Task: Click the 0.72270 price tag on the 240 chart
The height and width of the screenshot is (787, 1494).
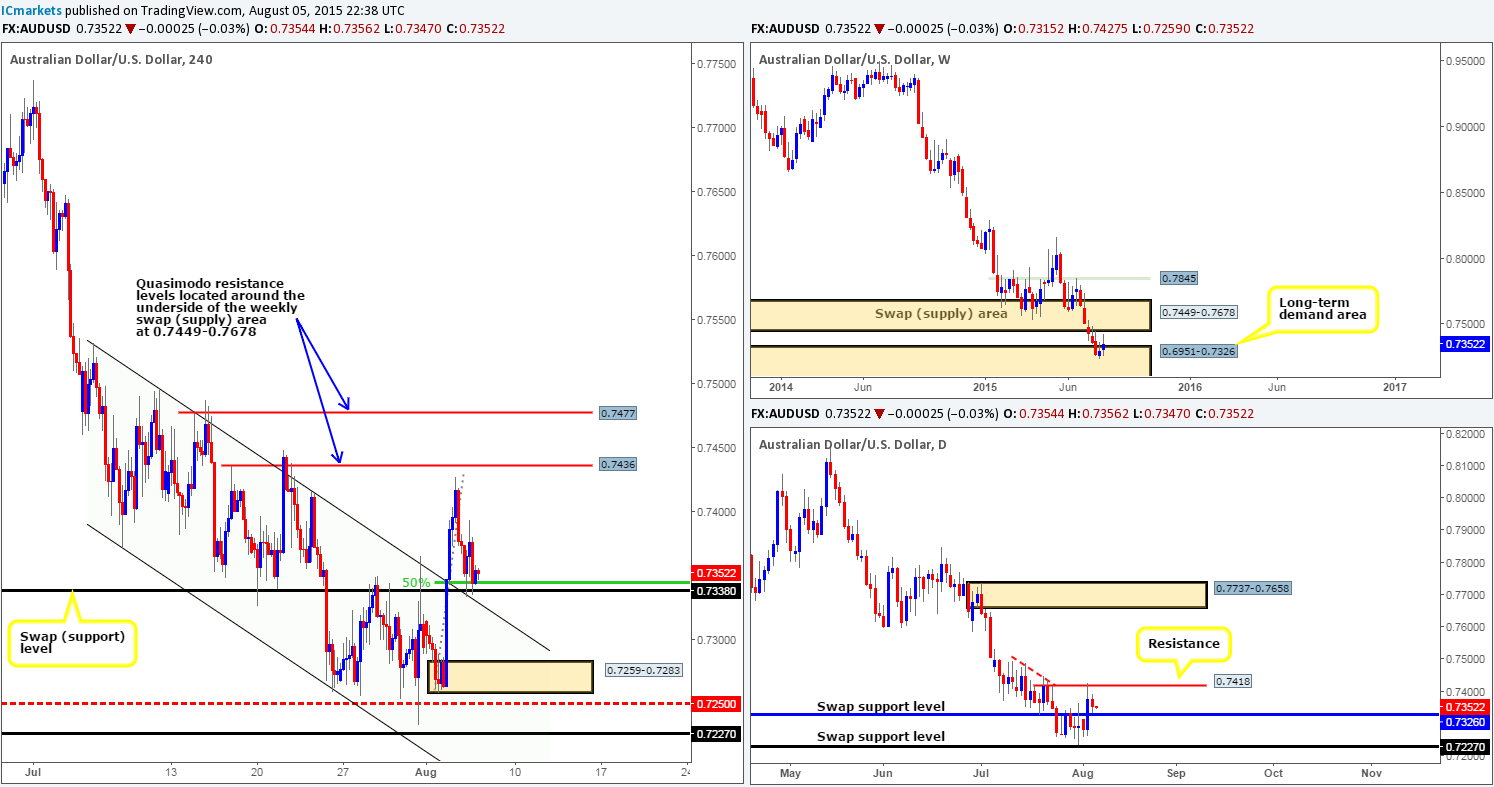Action: [716, 733]
